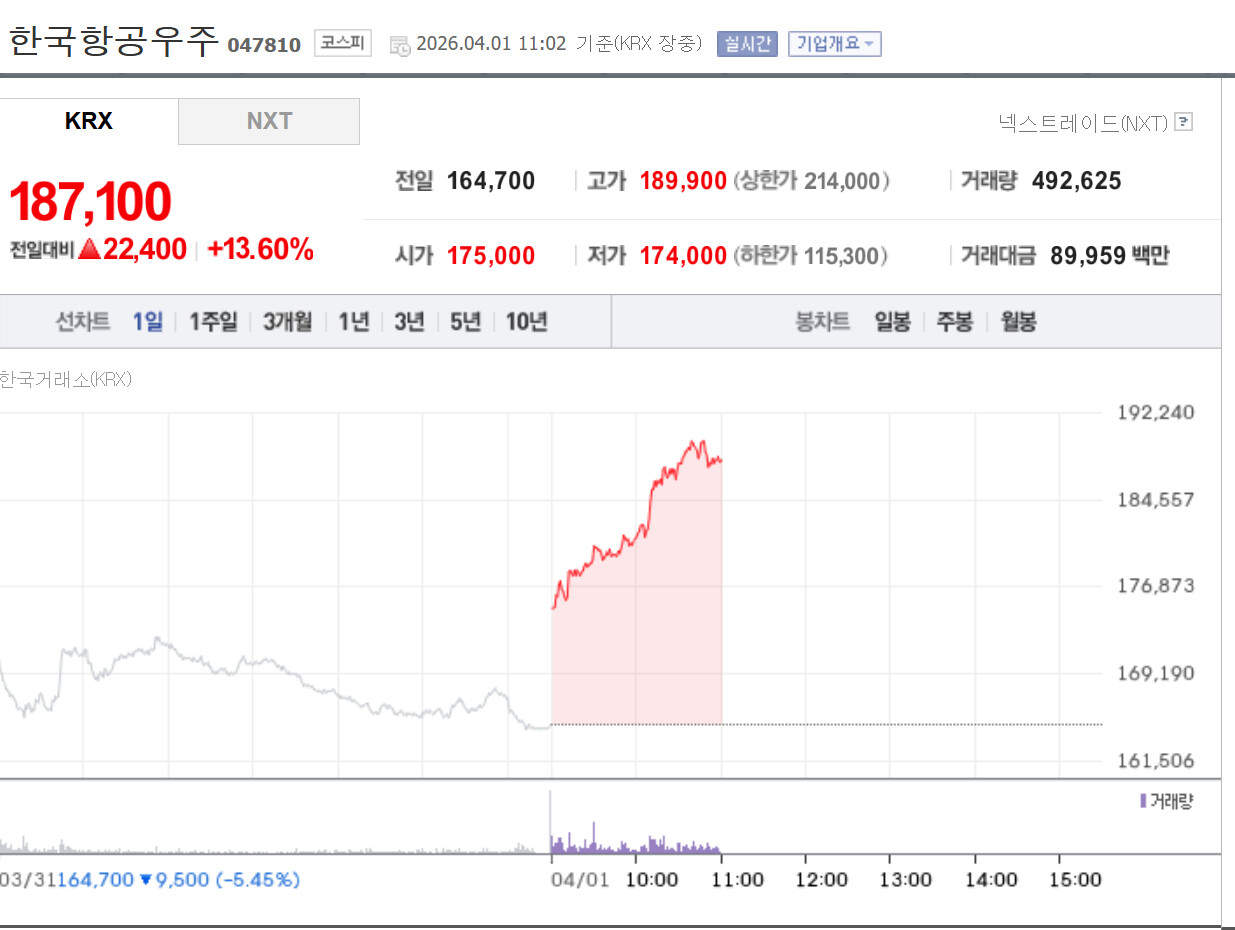Select 10년 line chart period
This screenshot has width=1235, height=930.
pyautogui.click(x=527, y=322)
